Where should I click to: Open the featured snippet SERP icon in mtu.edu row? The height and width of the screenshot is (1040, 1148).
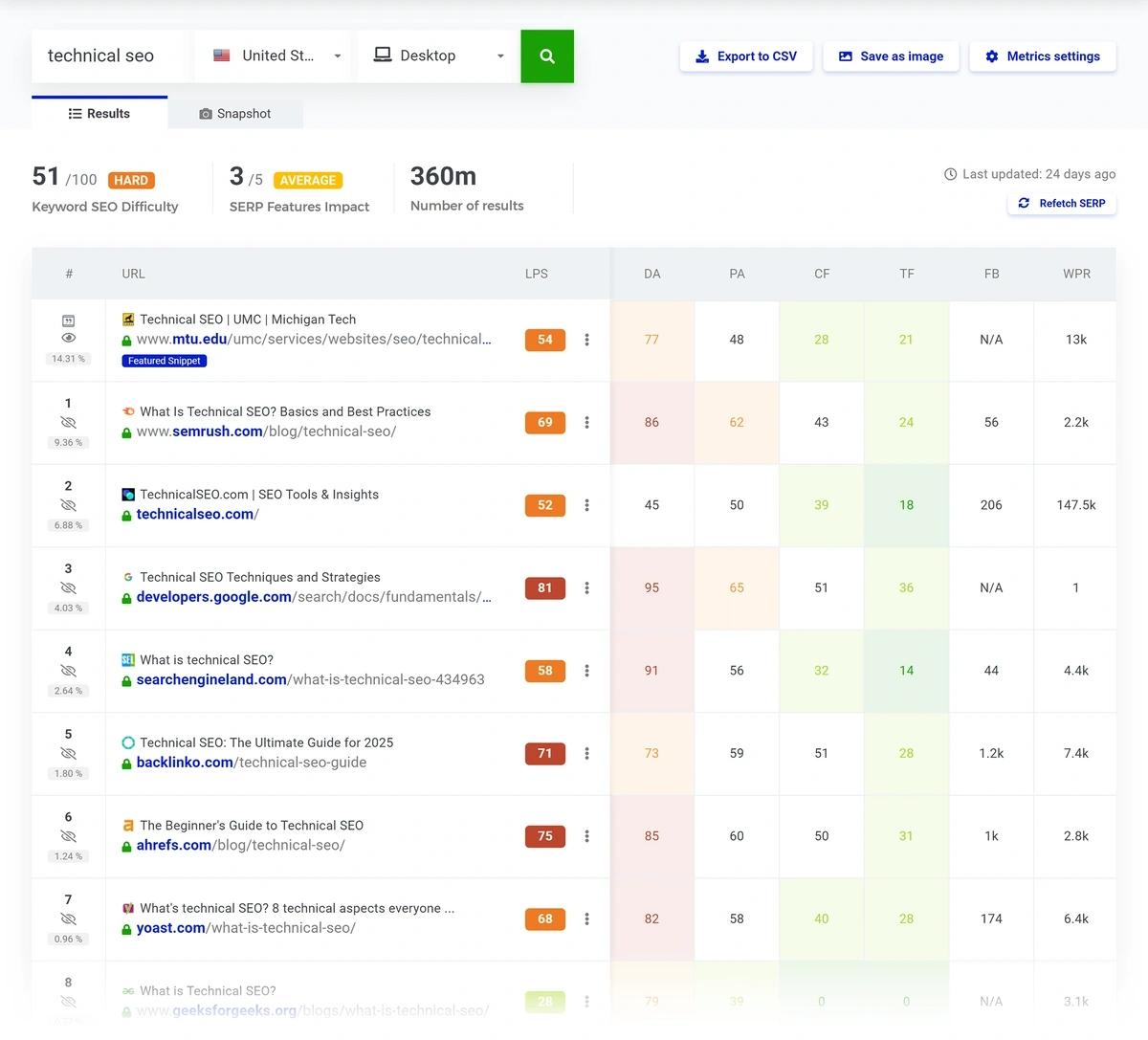[x=68, y=321]
